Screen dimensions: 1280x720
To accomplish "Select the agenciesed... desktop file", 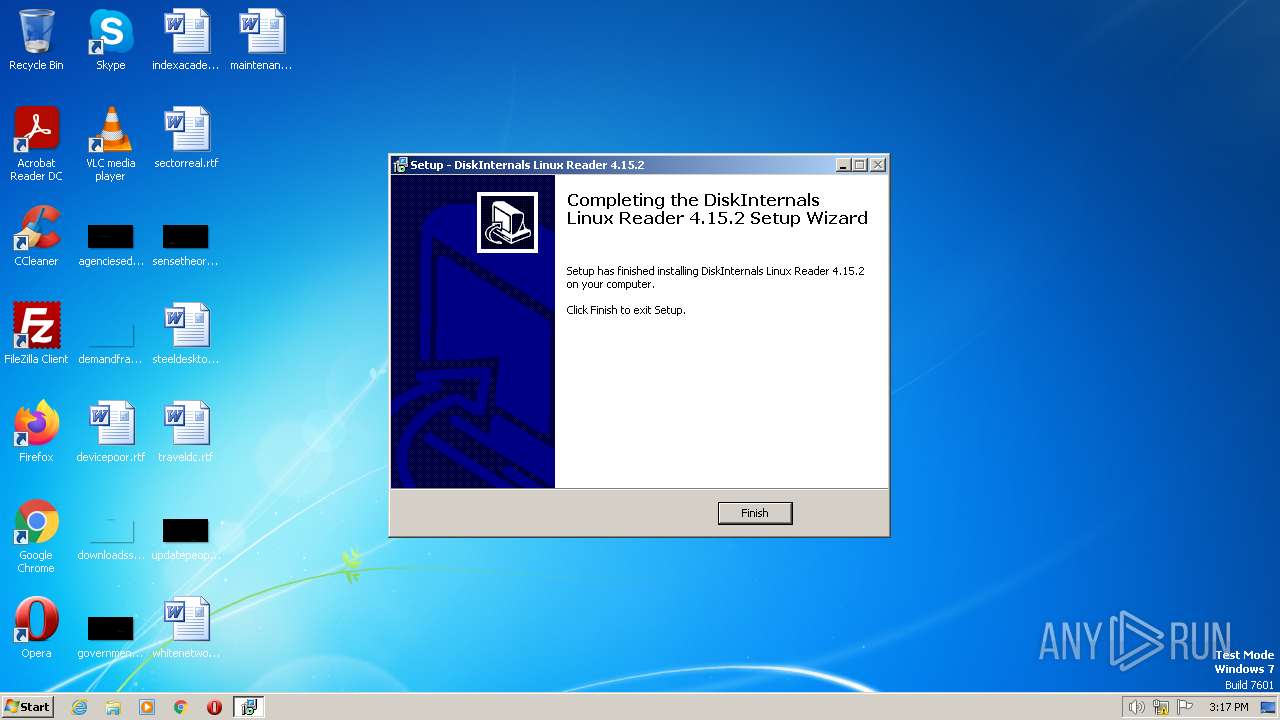I will click(x=110, y=244).
